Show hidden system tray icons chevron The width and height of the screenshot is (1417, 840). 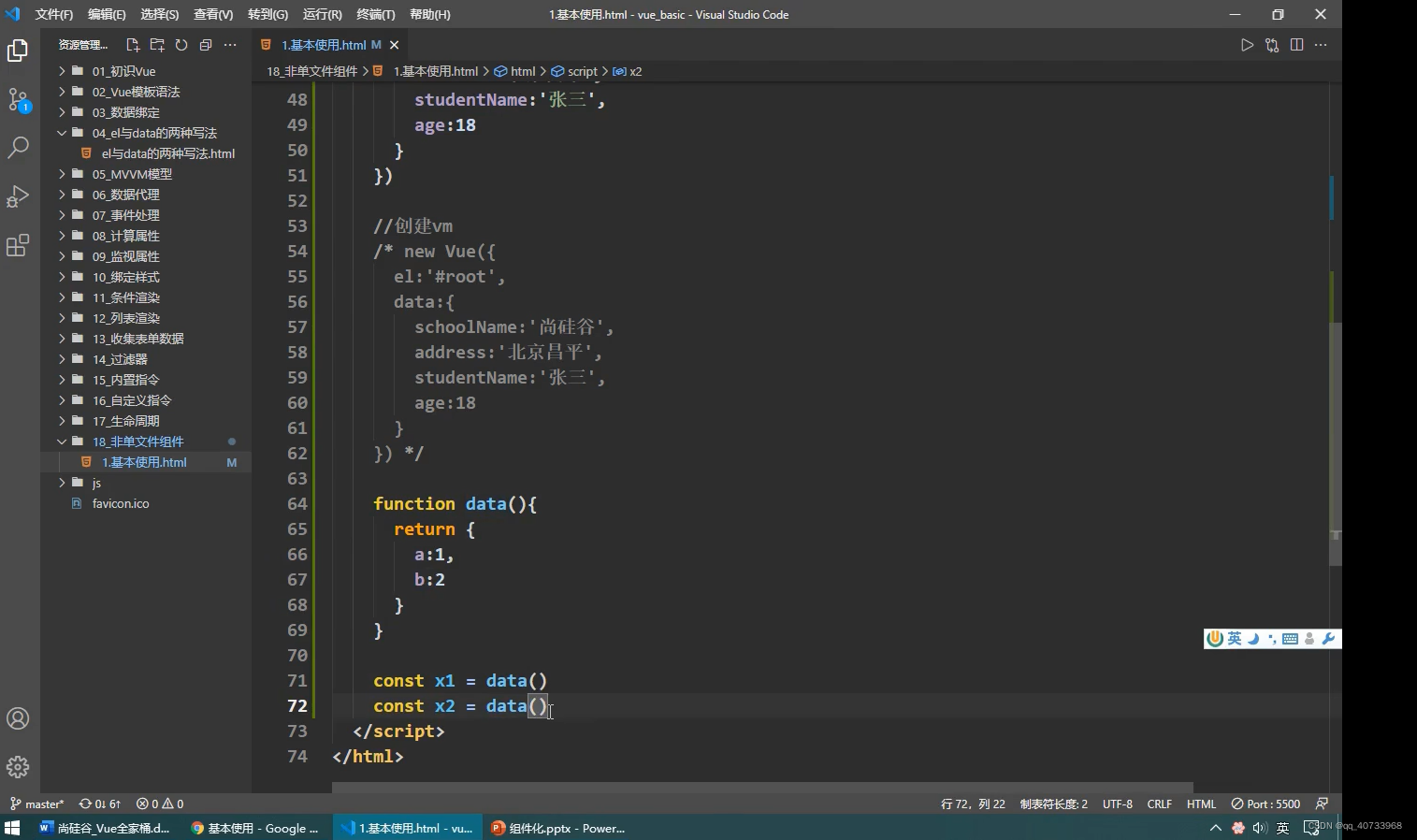[x=1215, y=828]
